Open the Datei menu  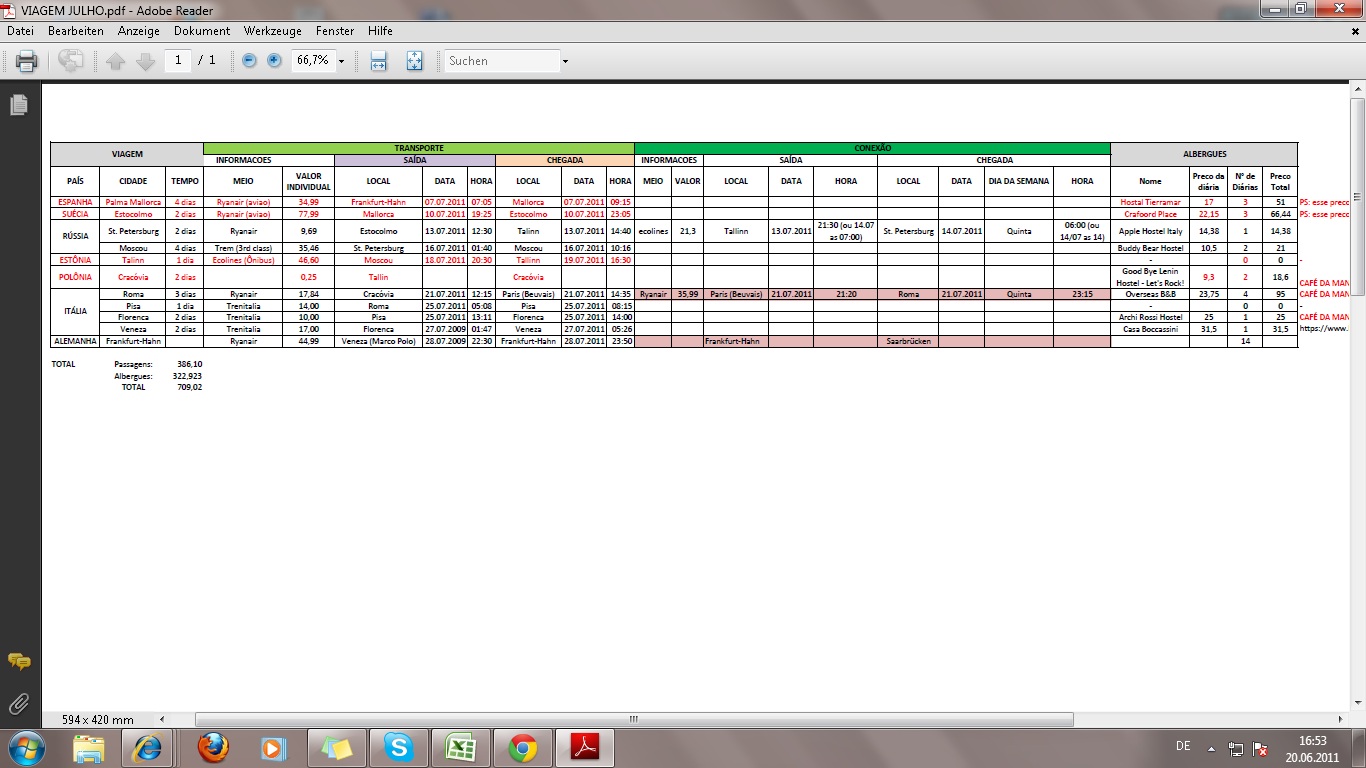pyautogui.click(x=20, y=31)
